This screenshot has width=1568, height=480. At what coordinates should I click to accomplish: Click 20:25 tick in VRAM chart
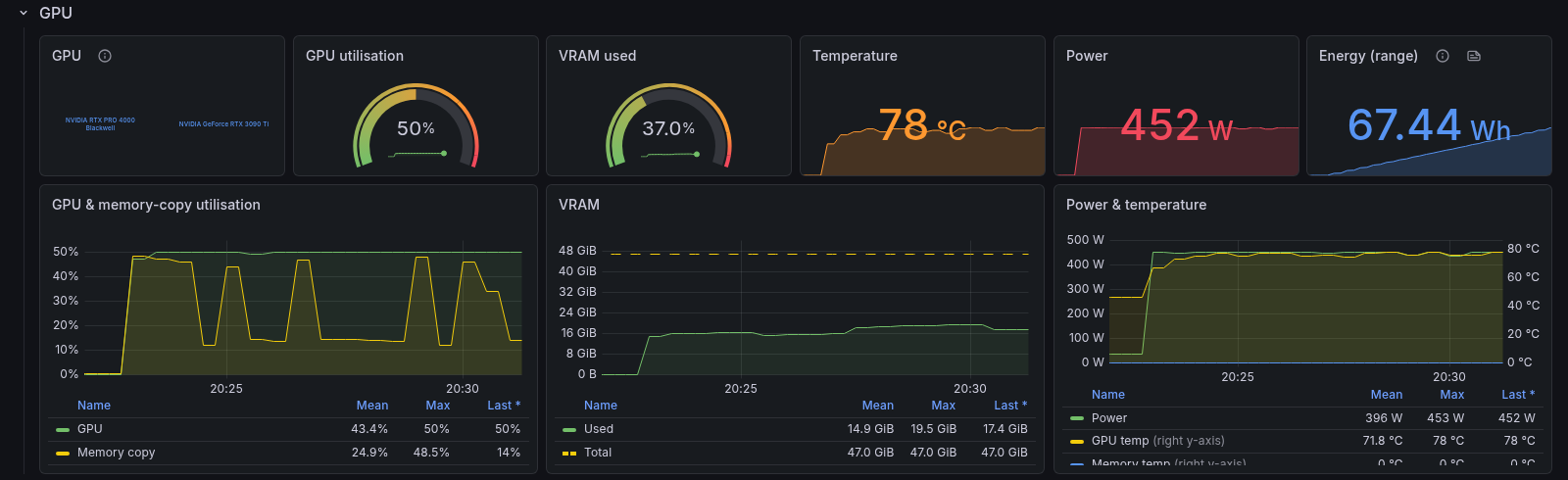(741, 389)
